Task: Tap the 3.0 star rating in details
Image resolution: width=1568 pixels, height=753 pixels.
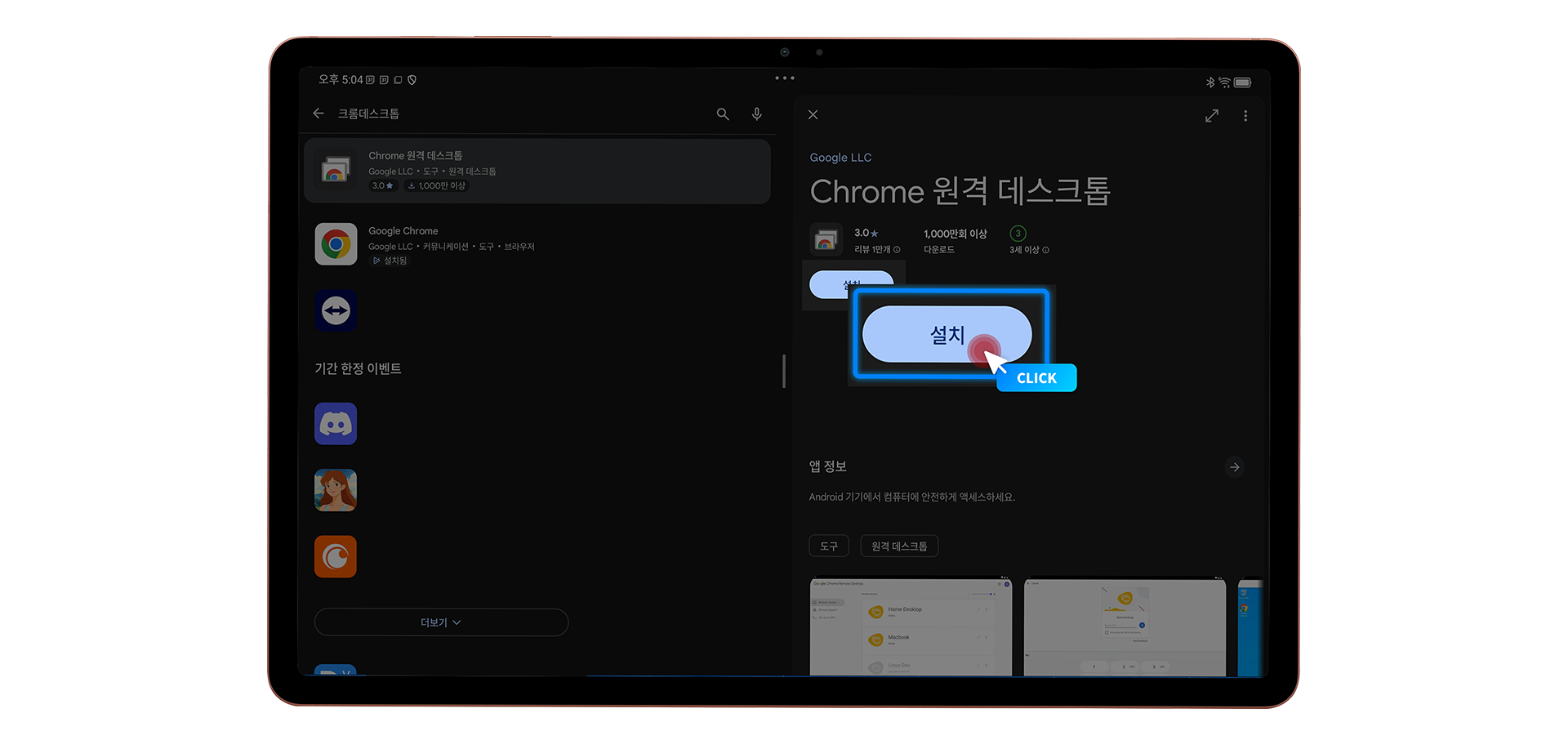Action: click(x=866, y=234)
